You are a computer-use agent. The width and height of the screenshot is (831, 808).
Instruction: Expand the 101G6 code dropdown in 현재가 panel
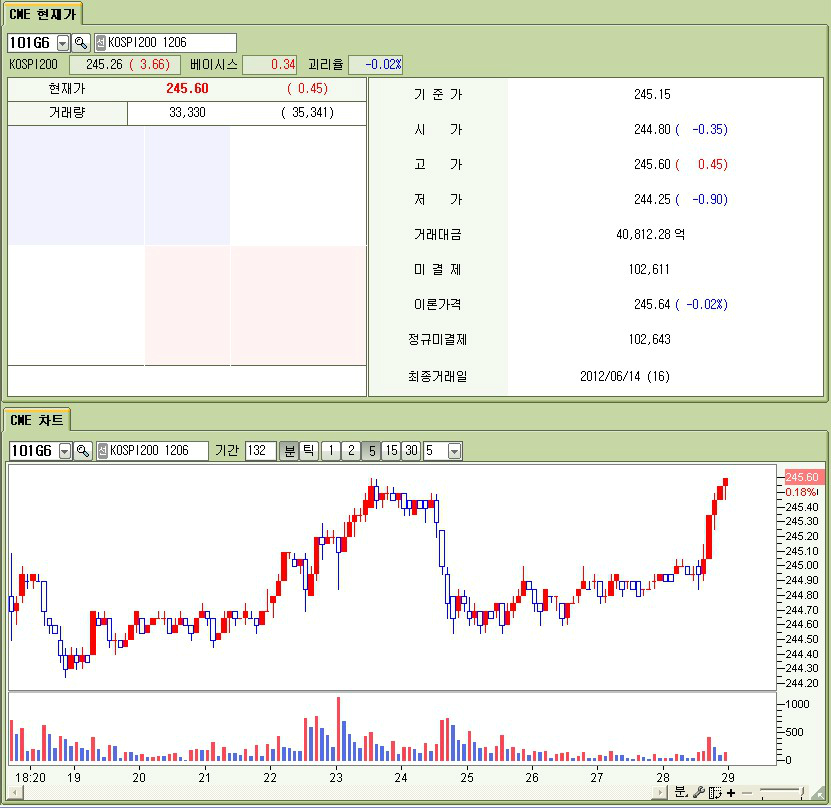63,43
